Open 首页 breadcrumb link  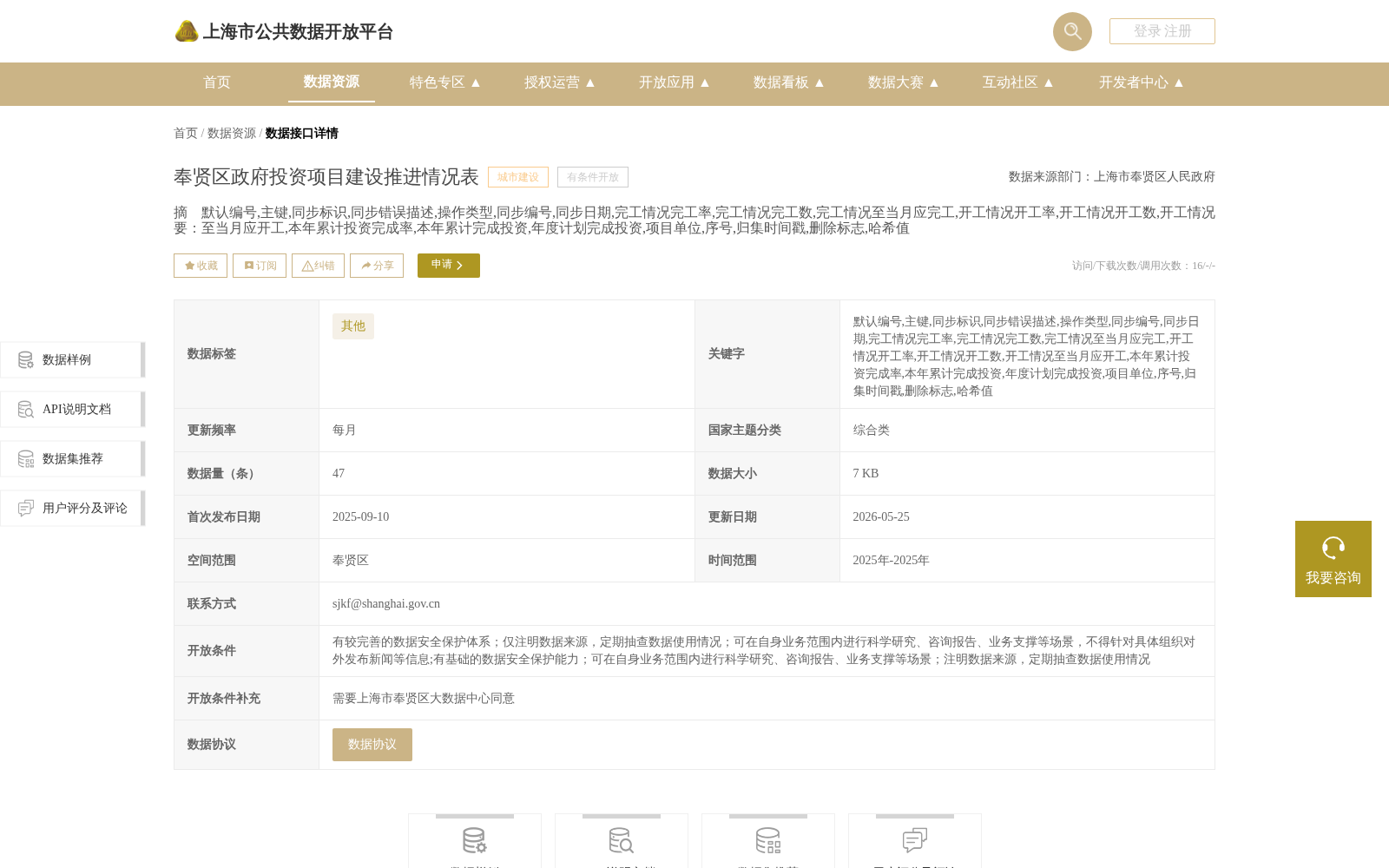pos(186,133)
